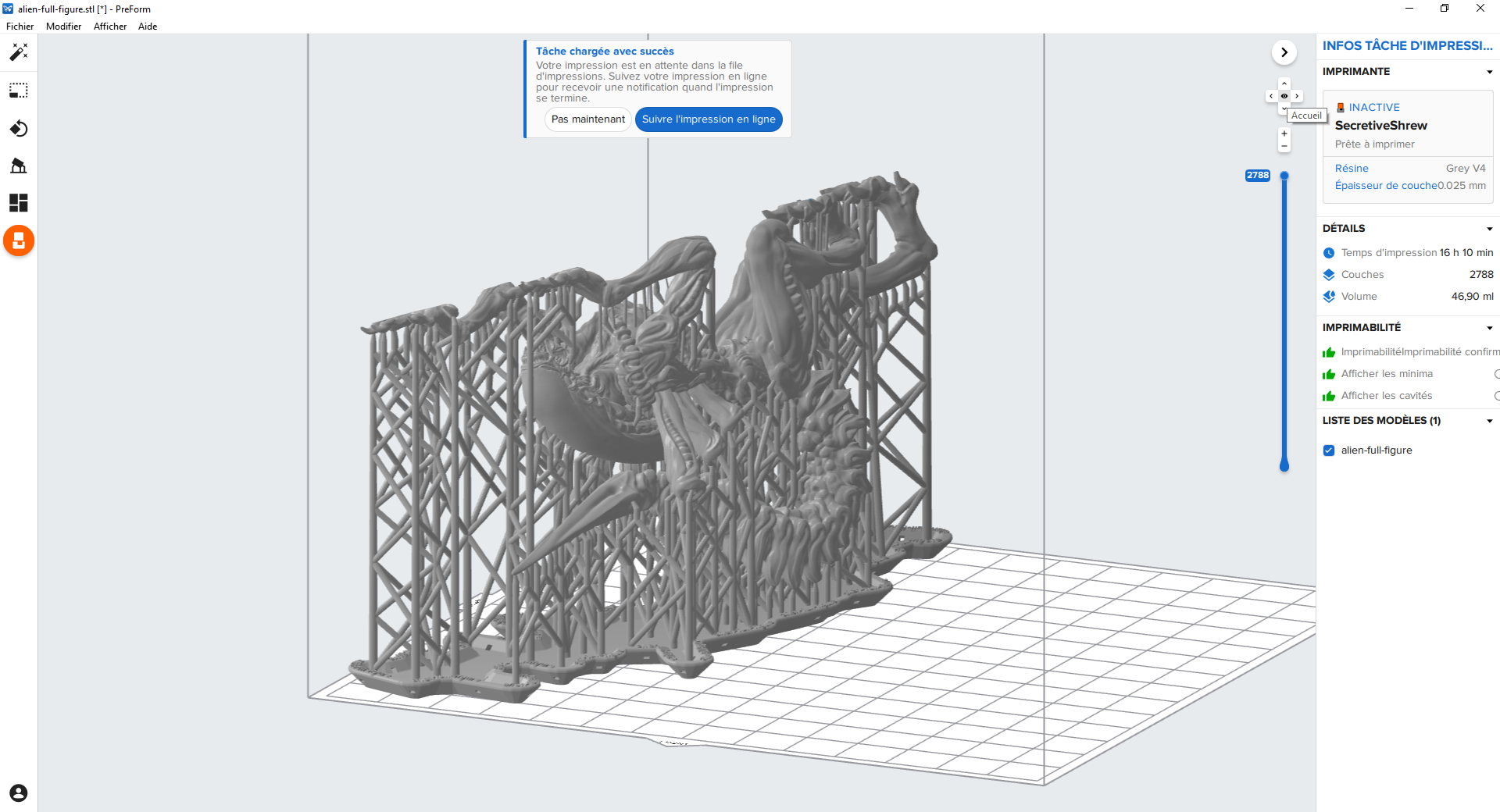Reset to home view with eye icon

[x=1284, y=96]
